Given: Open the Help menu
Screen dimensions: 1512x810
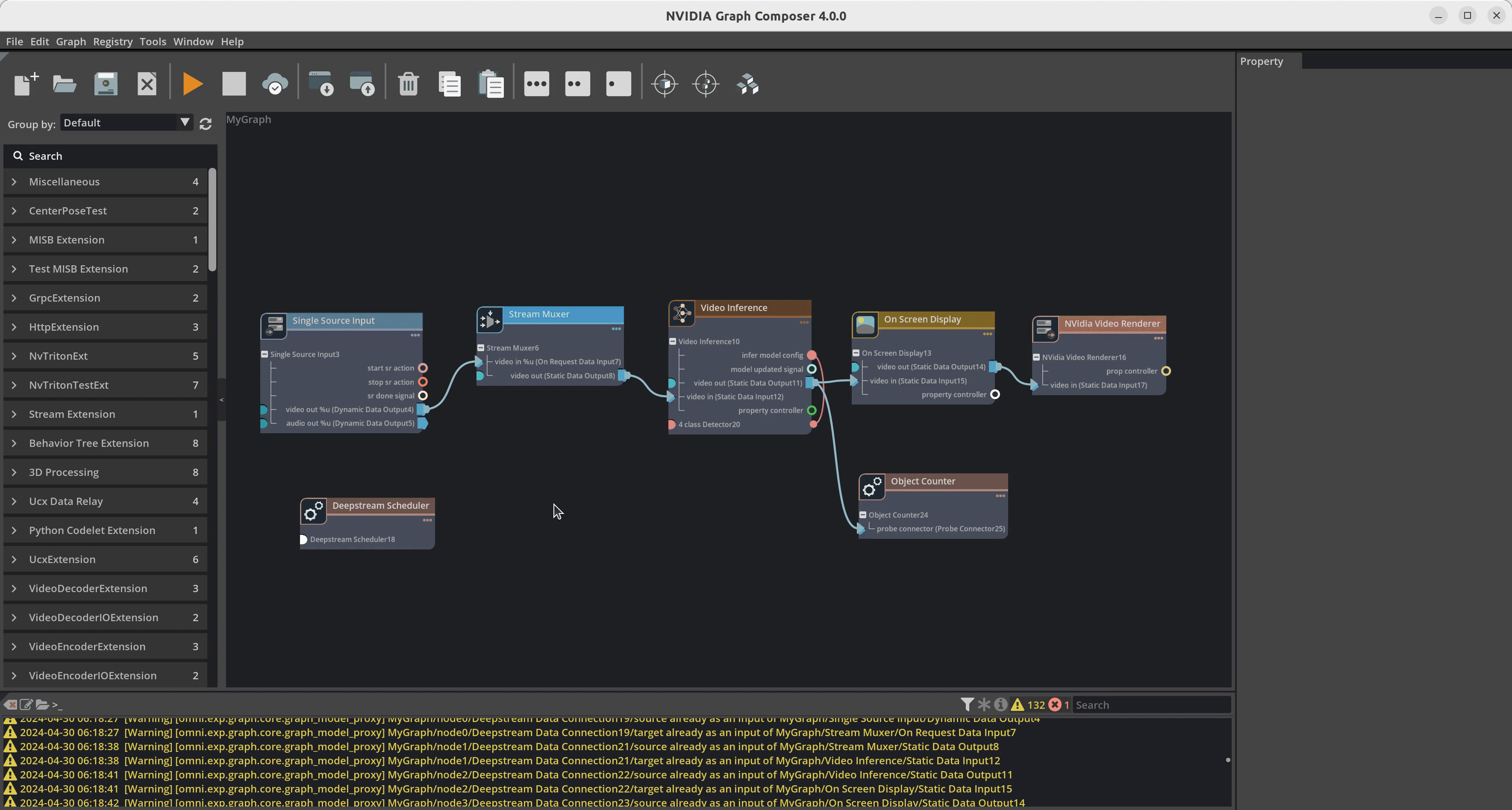Looking at the screenshot, I should [232, 42].
